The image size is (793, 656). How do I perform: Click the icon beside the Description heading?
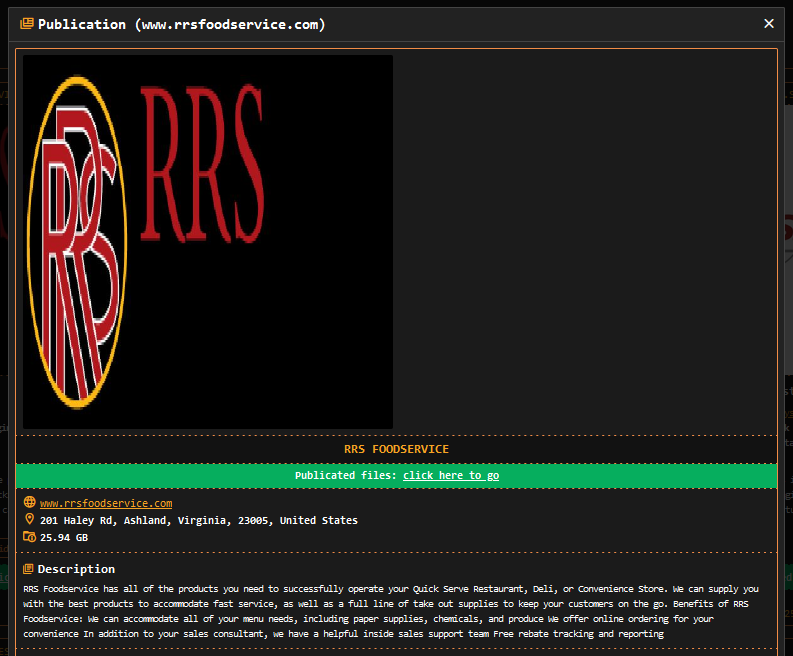click(x=29, y=569)
